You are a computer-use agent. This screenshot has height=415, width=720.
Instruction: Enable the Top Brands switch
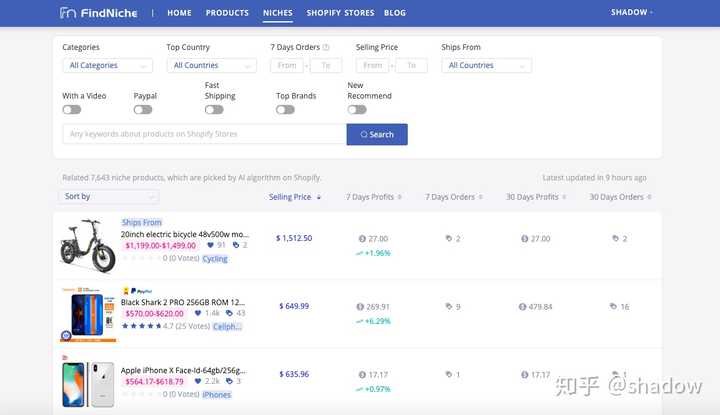pos(285,110)
